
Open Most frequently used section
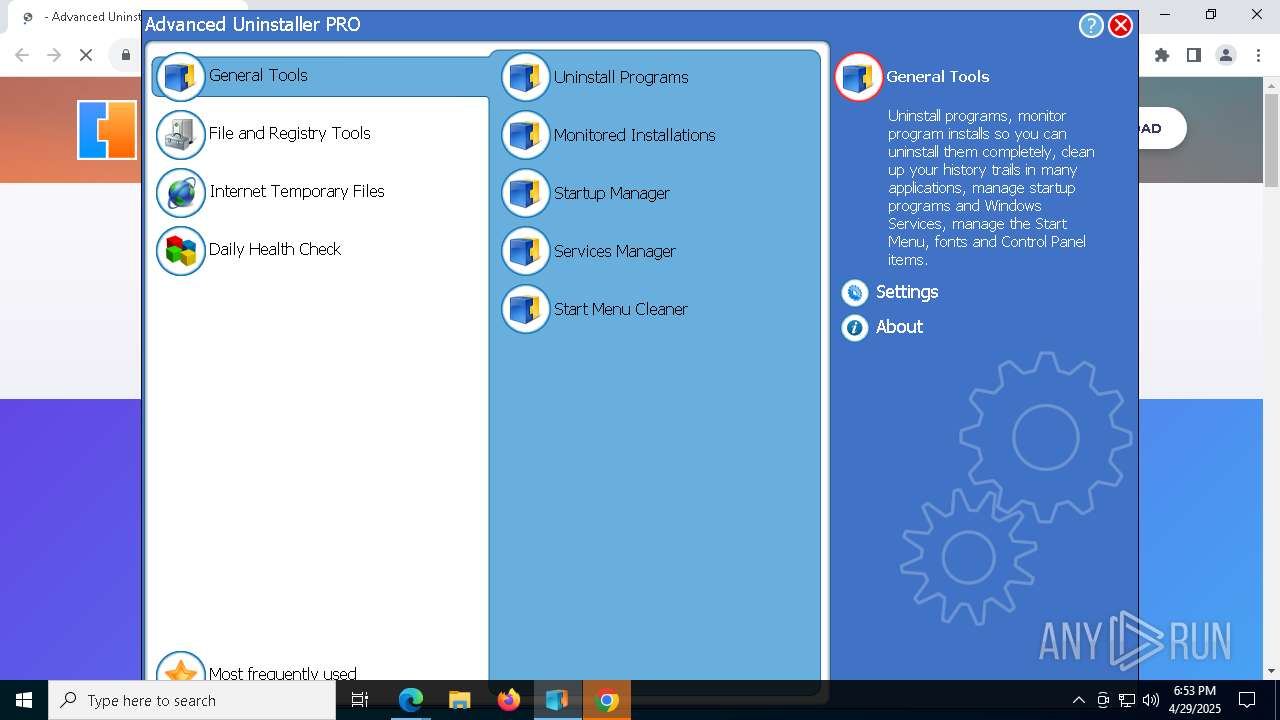pos(283,673)
